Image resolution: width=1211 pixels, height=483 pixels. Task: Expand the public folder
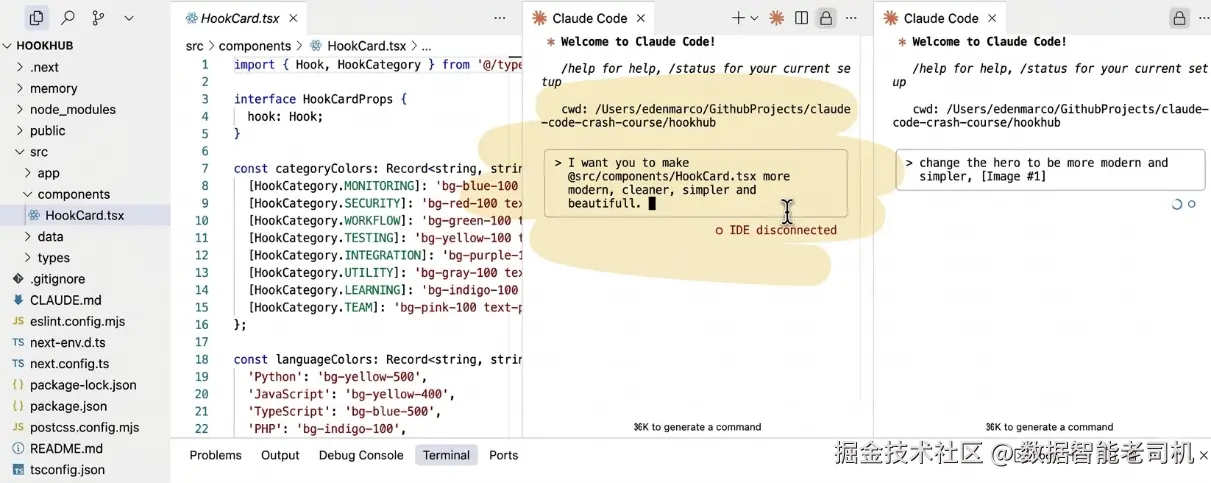[x=47, y=130]
